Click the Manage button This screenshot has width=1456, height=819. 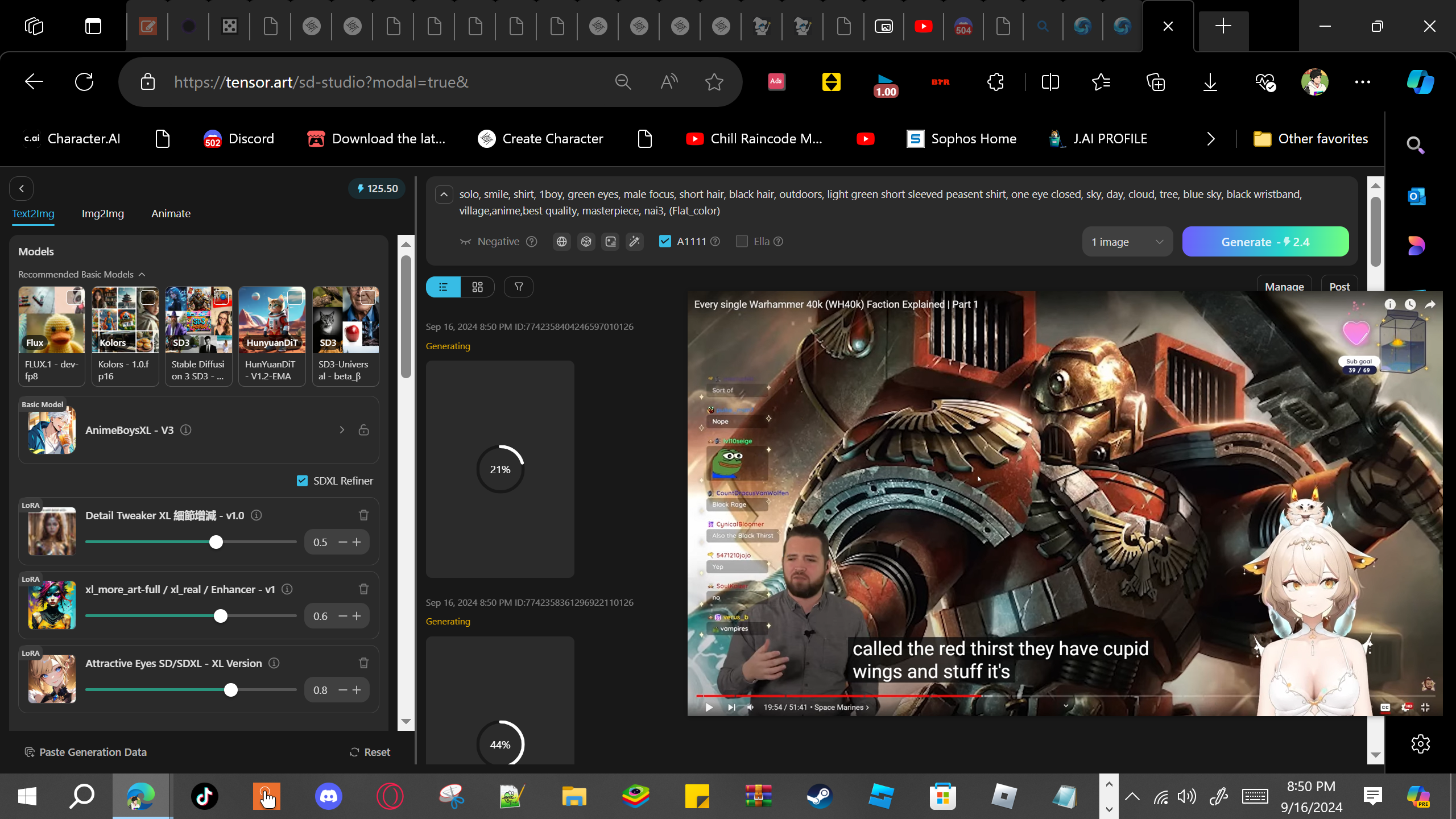coord(1284,287)
